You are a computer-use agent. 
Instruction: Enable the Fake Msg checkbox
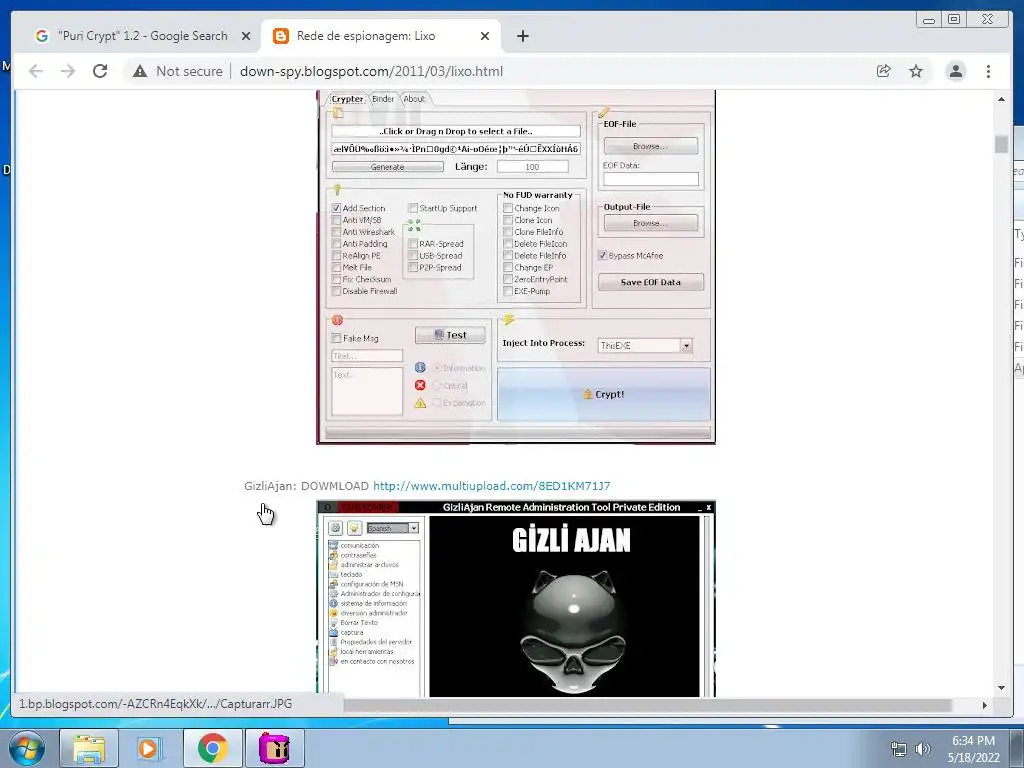(x=336, y=338)
